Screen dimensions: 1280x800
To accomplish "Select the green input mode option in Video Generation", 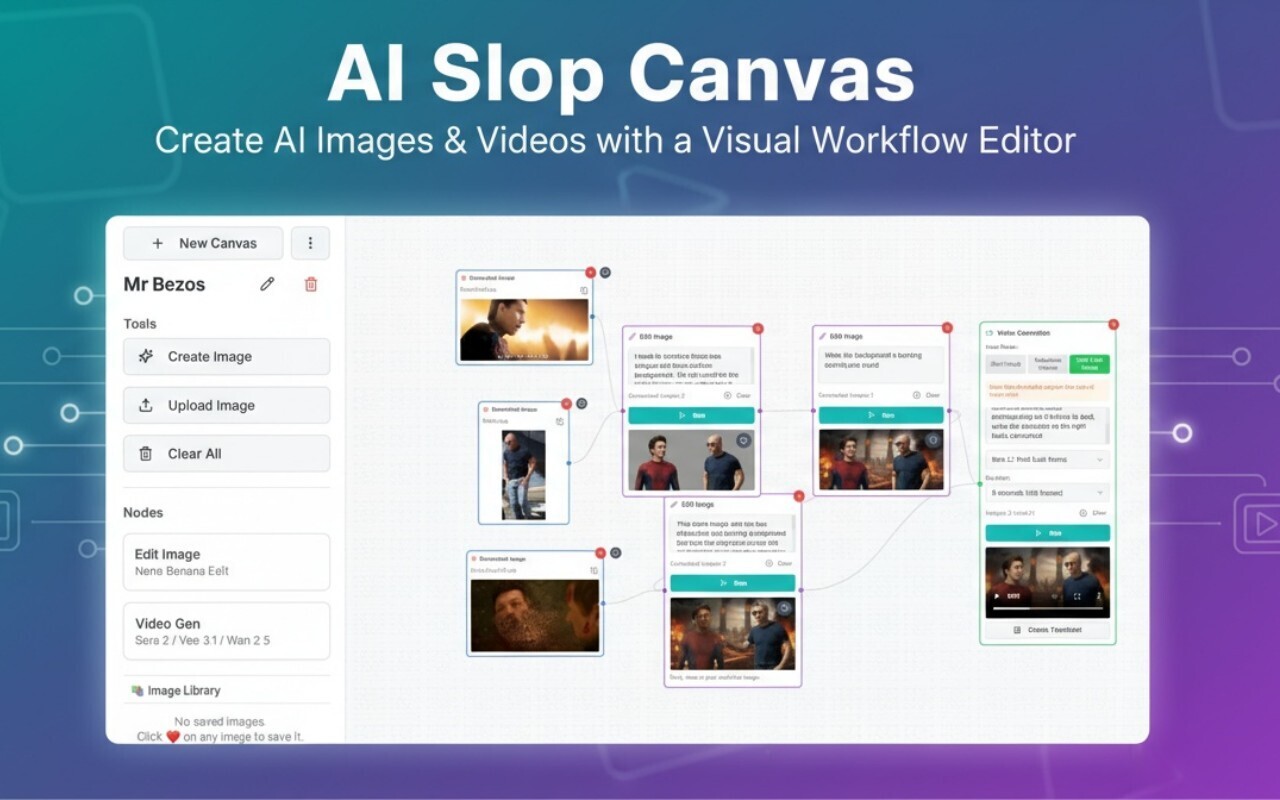I will [1090, 364].
